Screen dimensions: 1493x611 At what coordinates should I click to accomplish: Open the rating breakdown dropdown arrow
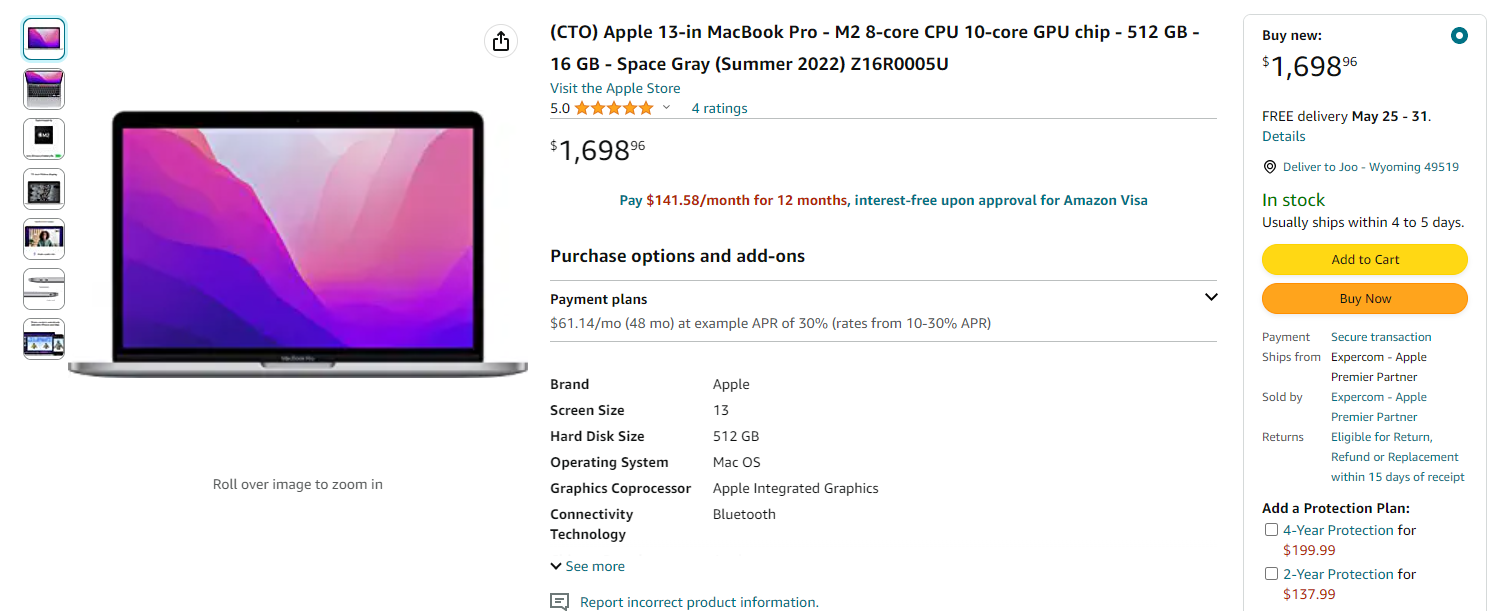667,108
